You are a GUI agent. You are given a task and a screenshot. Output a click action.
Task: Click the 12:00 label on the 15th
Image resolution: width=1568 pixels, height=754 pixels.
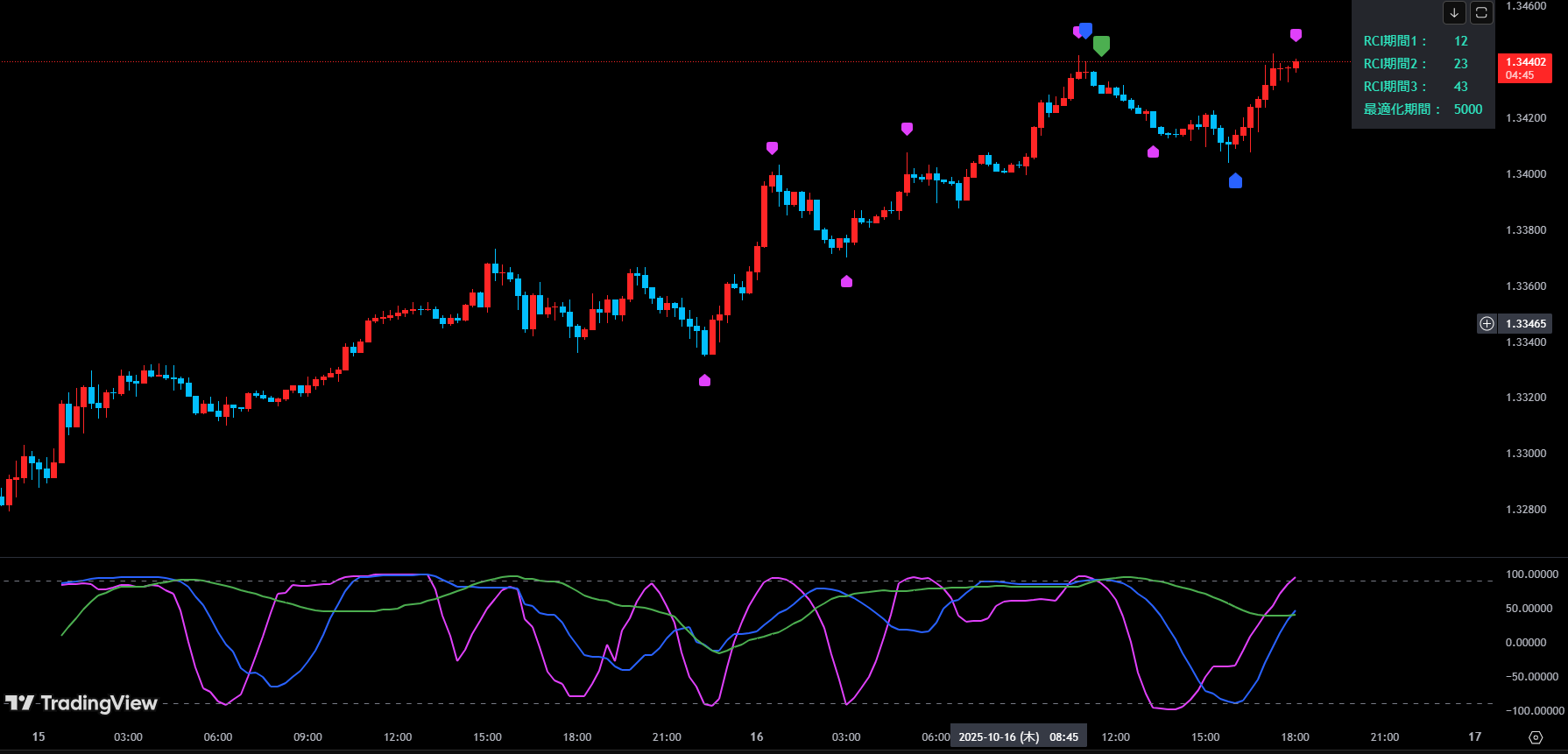point(398,737)
